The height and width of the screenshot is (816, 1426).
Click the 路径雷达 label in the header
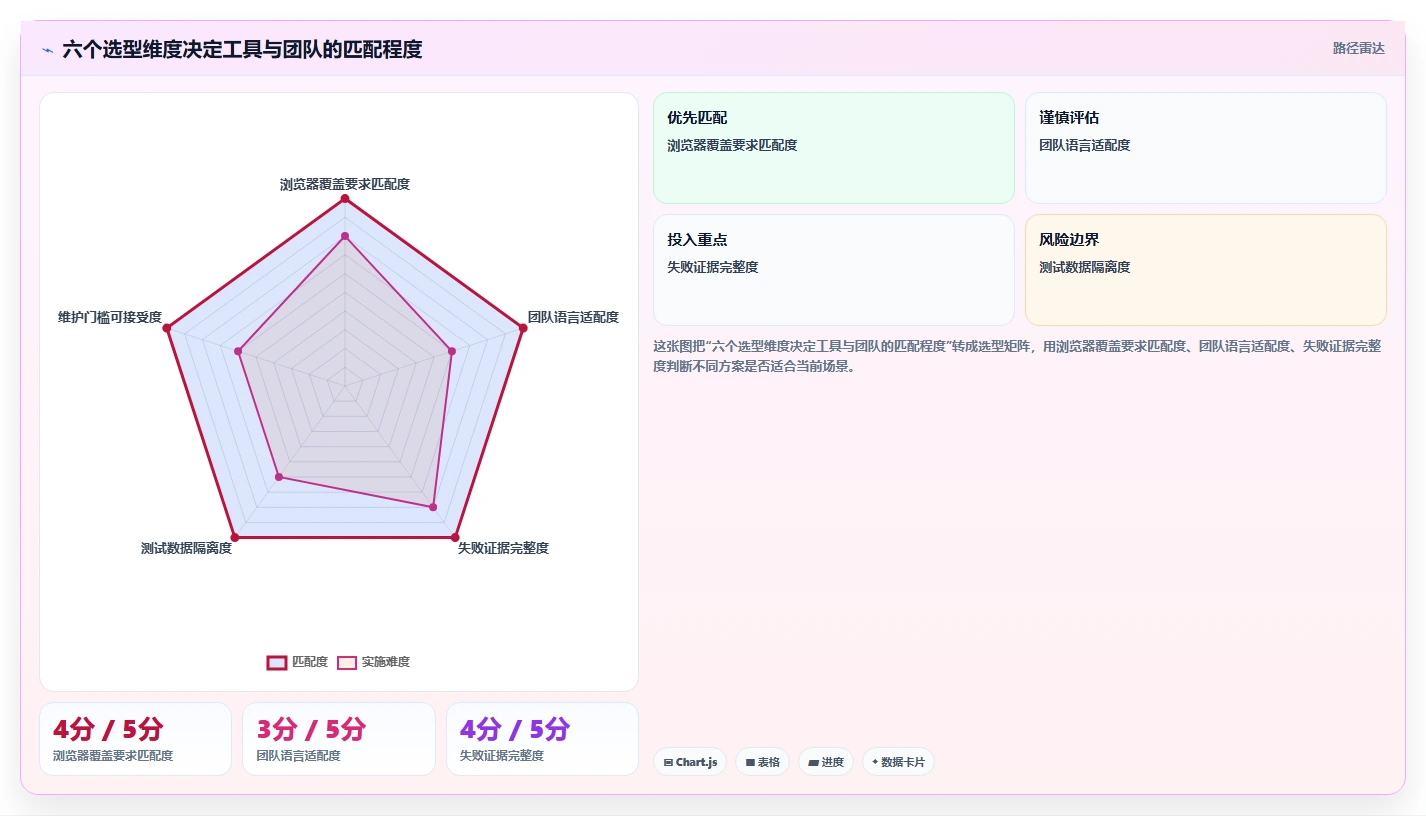1358,48
